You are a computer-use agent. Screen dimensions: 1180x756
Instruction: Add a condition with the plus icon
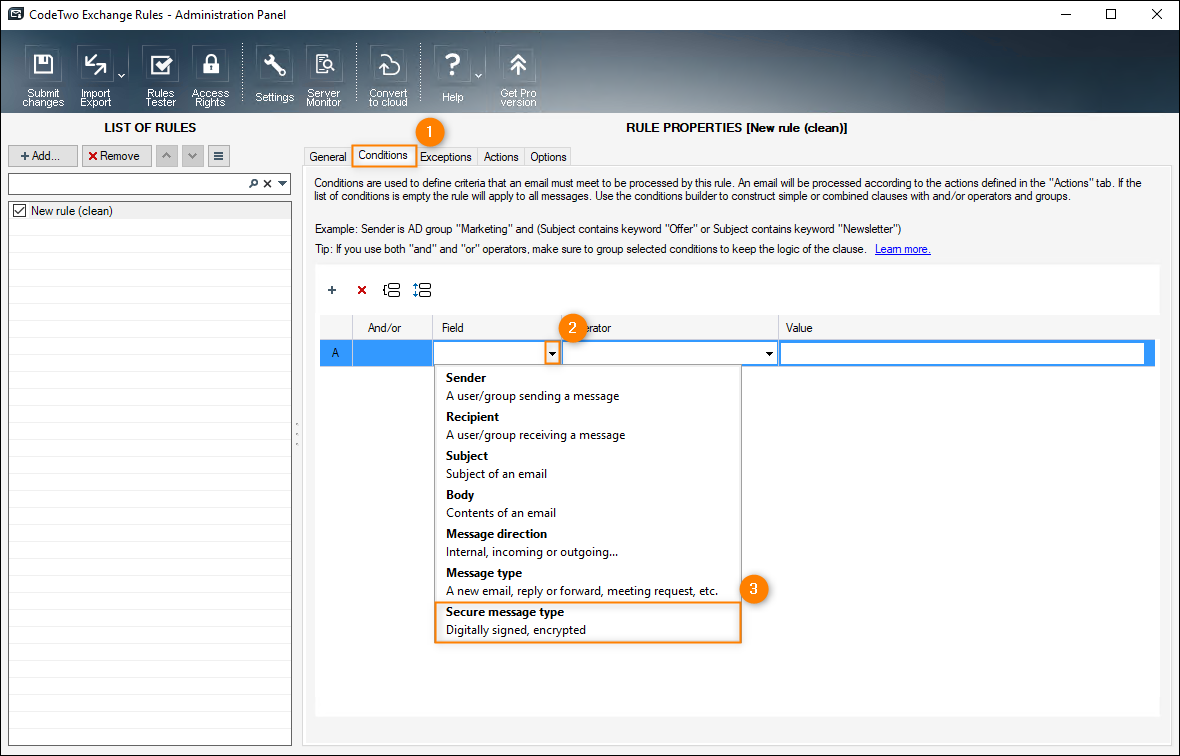pyautogui.click(x=332, y=290)
